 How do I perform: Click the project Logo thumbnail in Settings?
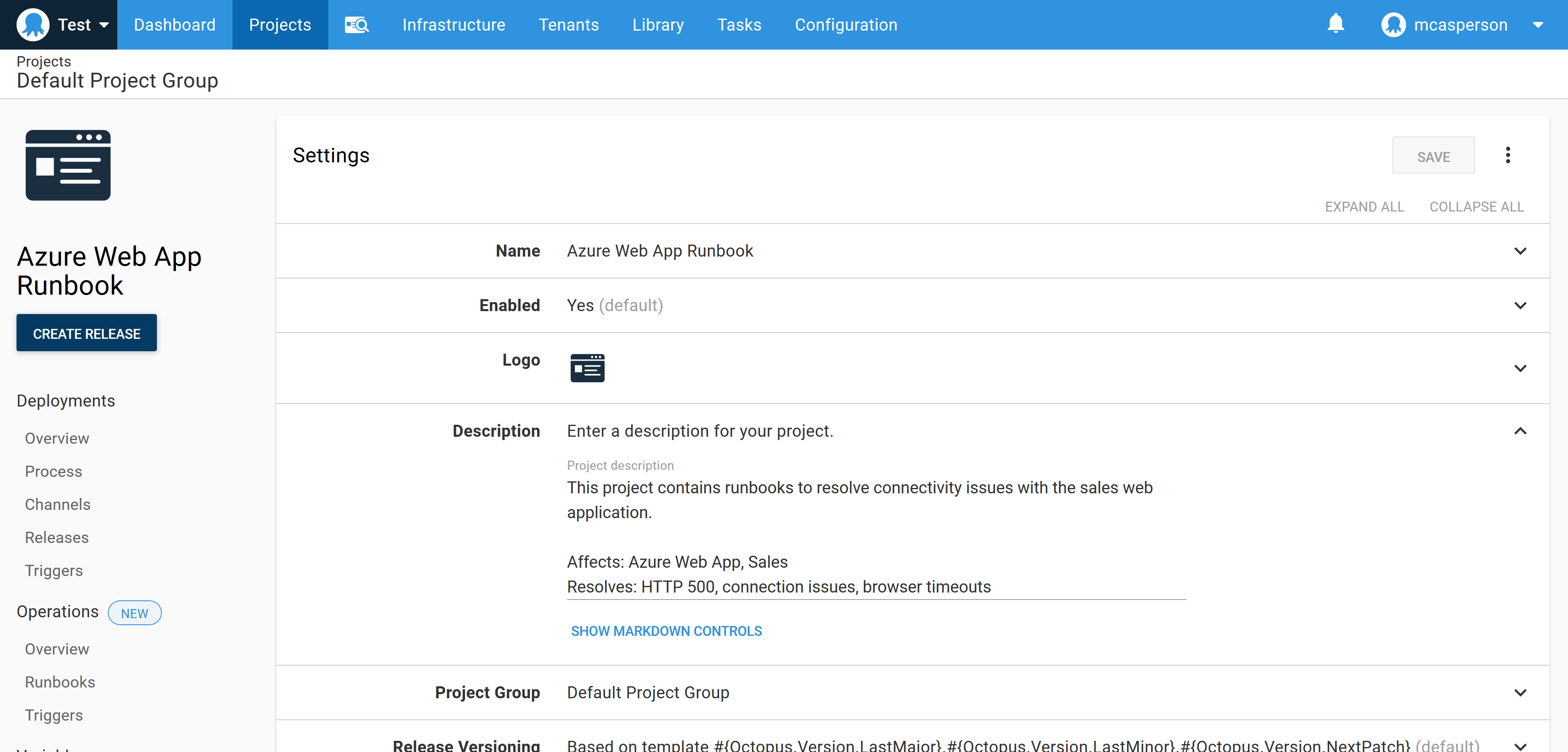coord(587,368)
